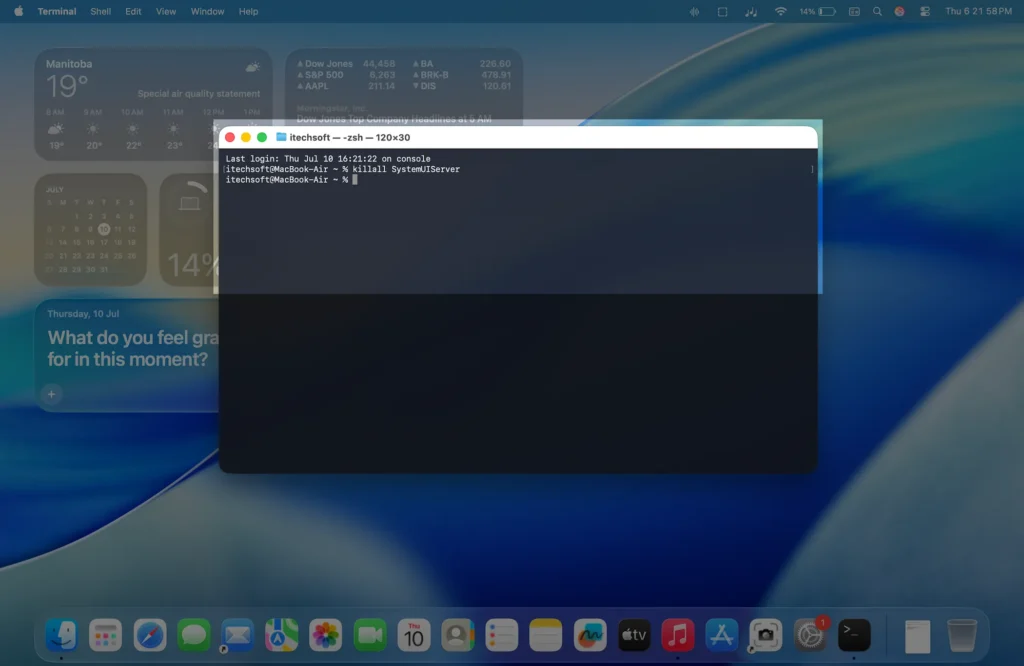This screenshot has width=1024, height=666.
Task: Open the App Store from the Dock
Action: [x=721, y=635]
